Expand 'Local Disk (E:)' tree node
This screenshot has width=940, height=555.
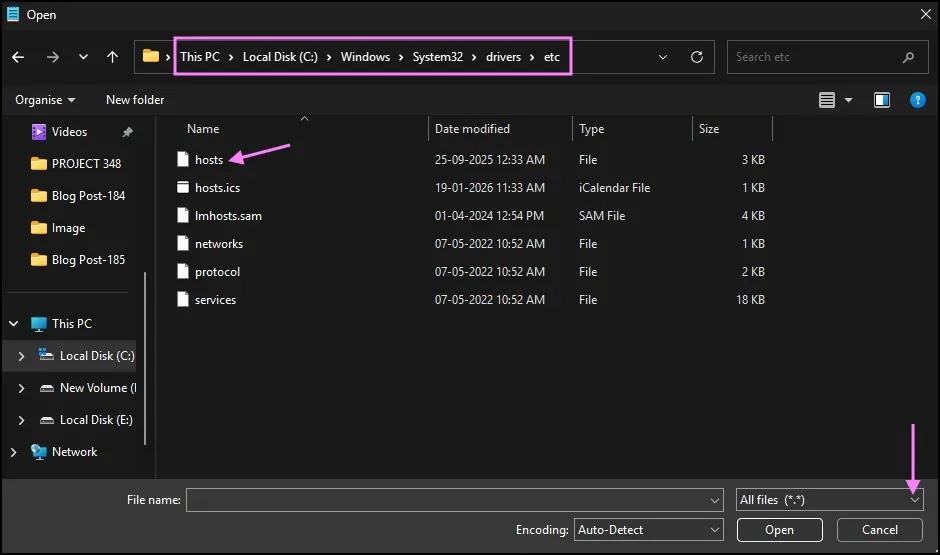[22, 420]
